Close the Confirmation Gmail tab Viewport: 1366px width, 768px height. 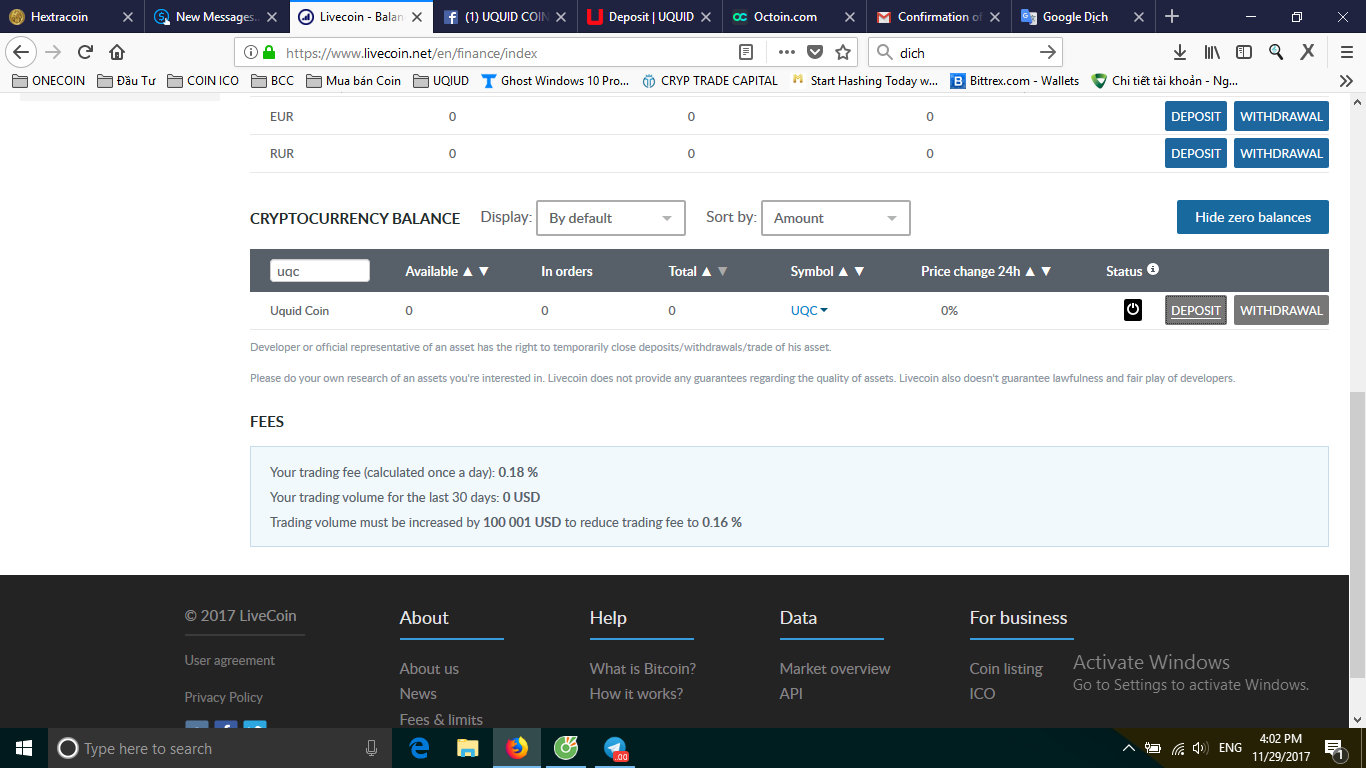click(x=996, y=17)
